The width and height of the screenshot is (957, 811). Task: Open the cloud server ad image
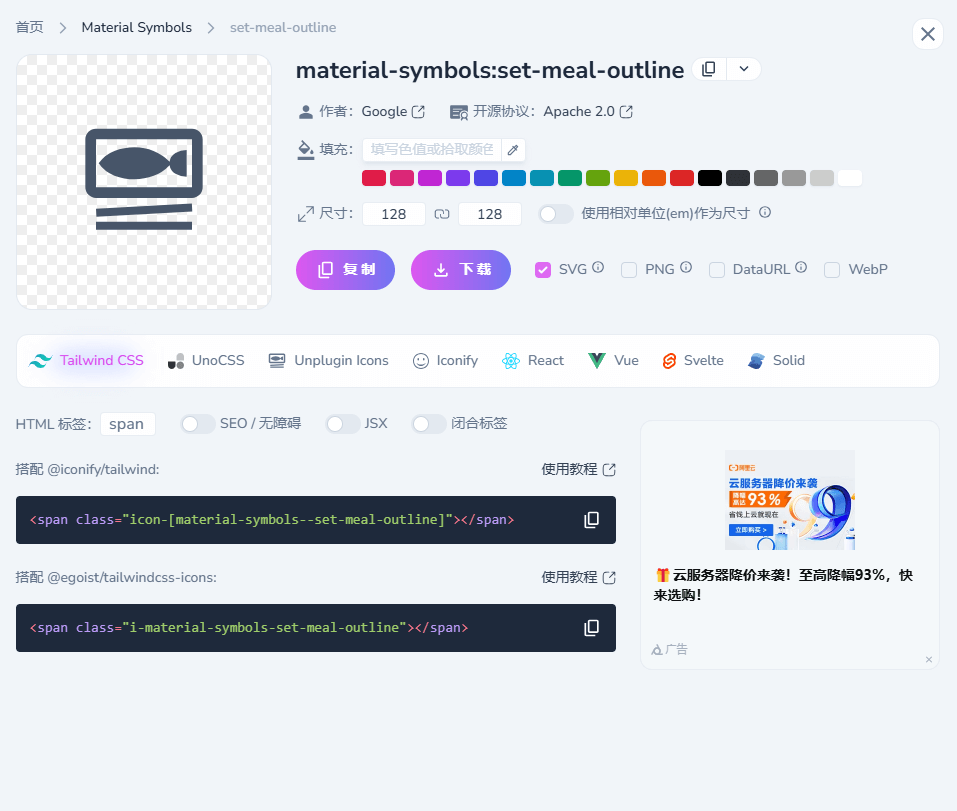tap(790, 500)
